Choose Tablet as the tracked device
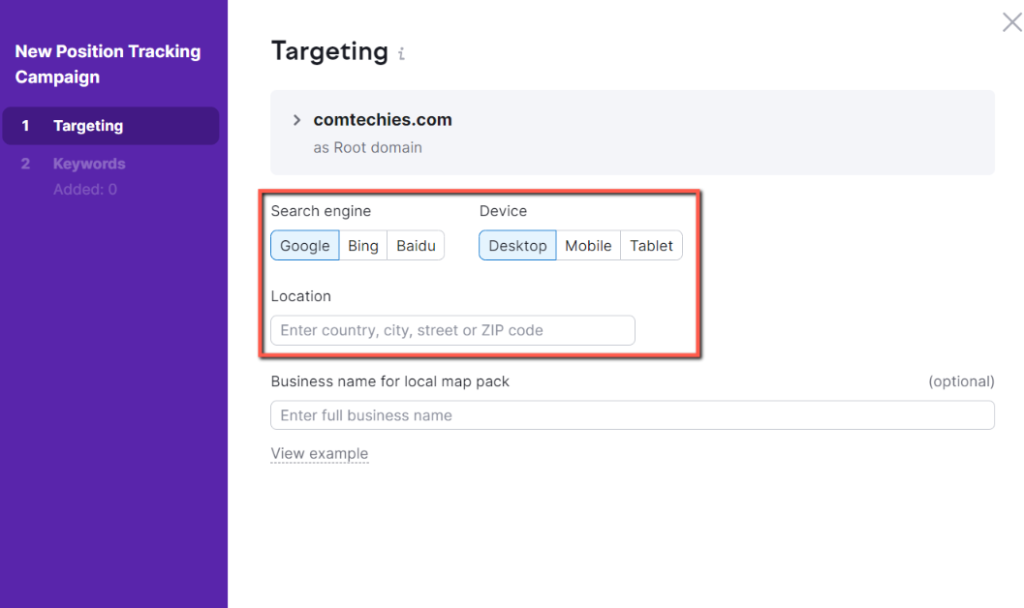1024x608 pixels. (651, 245)
